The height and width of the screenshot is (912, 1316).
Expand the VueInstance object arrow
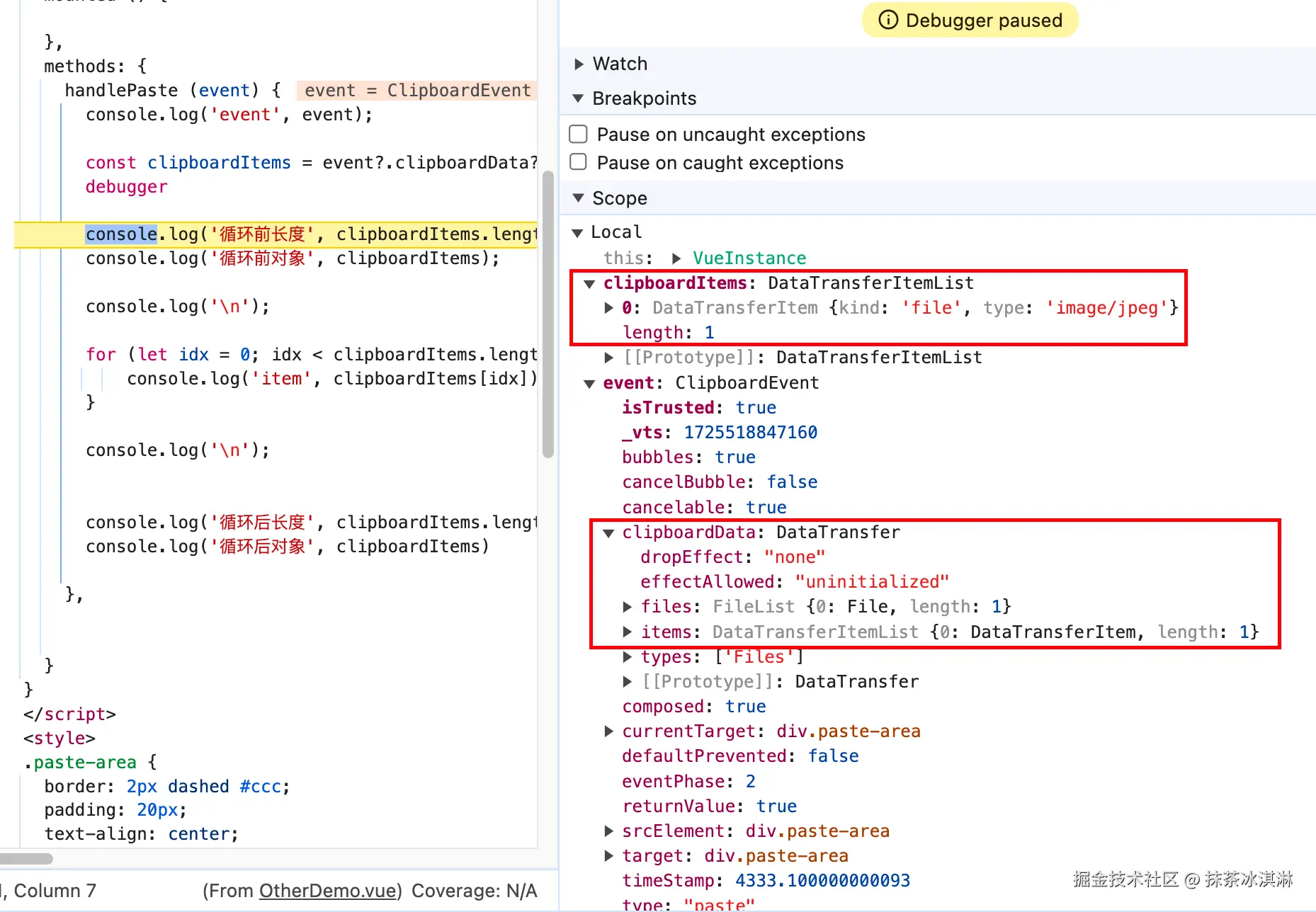click(676, 258)
